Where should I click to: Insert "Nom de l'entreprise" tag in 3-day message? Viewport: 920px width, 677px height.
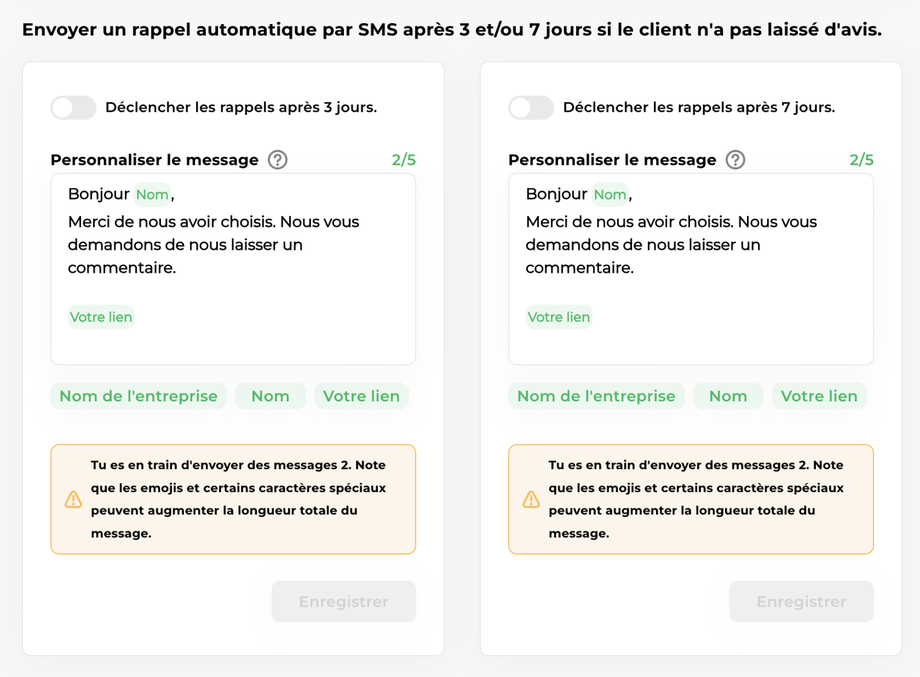pos(138,396)
